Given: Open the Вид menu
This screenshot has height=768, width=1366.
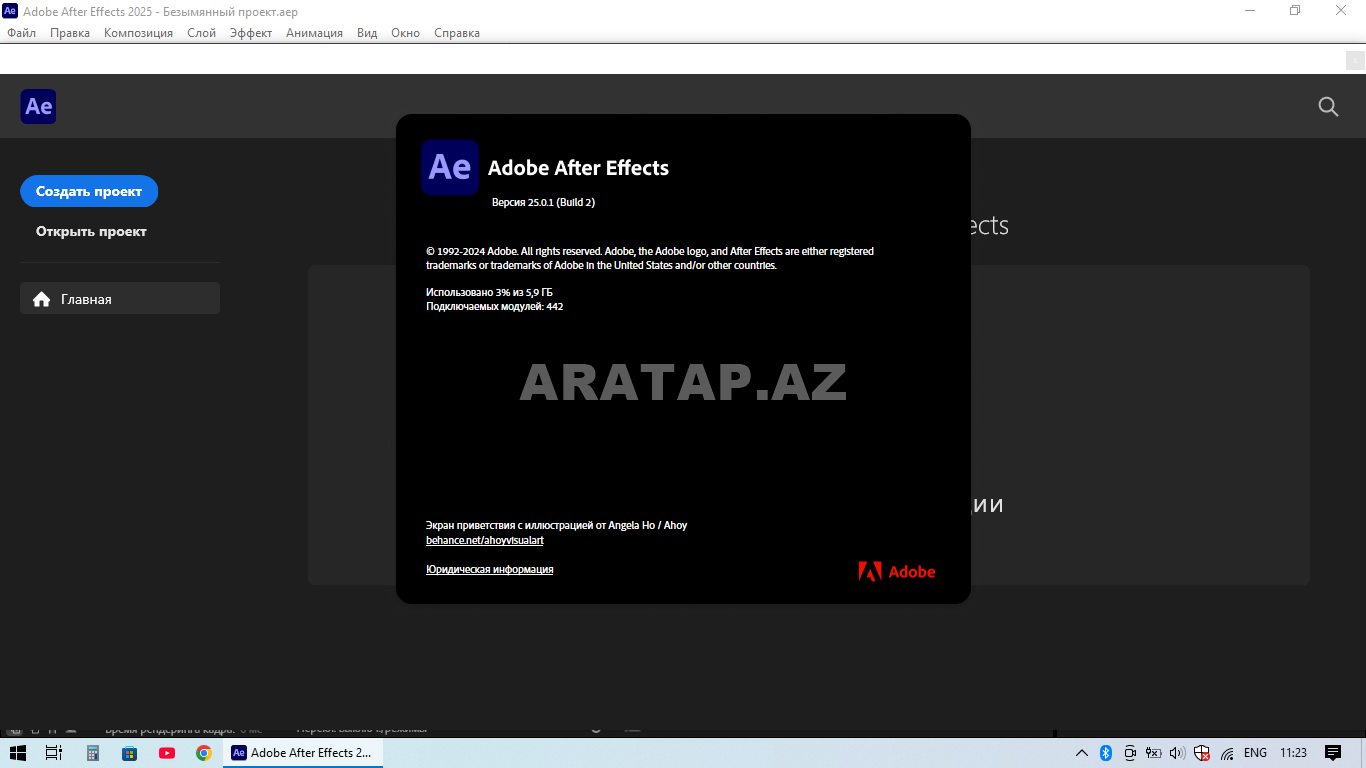Looking at the screenshot, I should click(367, 33).
